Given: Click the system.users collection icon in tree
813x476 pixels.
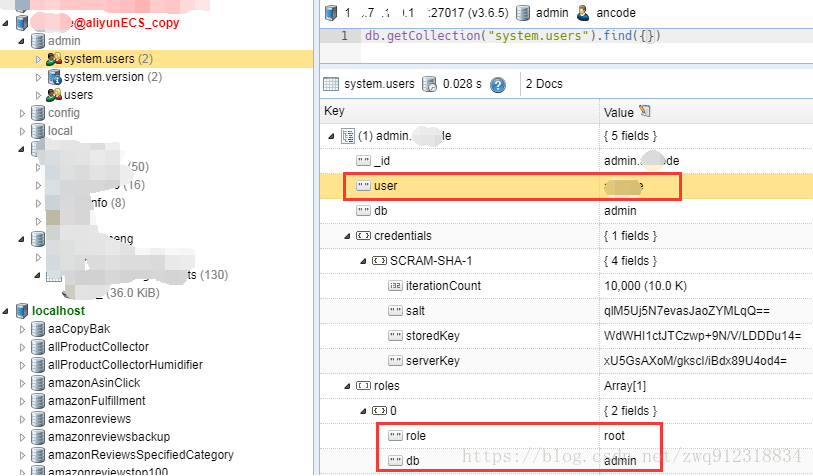Looking at the screenshot, I should [54, 59].
